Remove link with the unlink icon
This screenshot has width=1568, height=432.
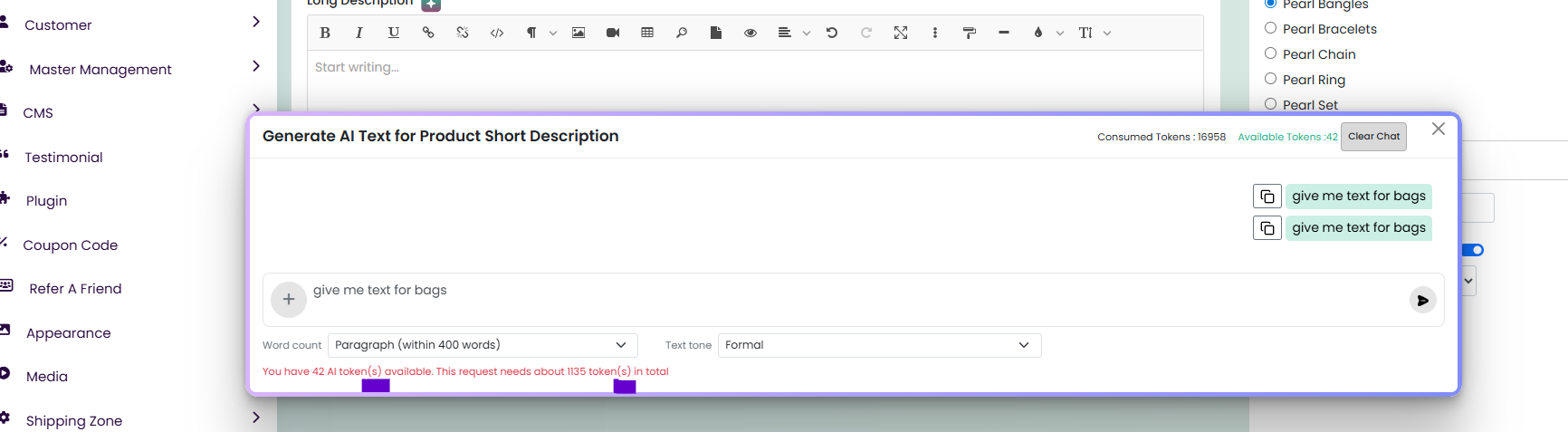(x=463, y=33)
